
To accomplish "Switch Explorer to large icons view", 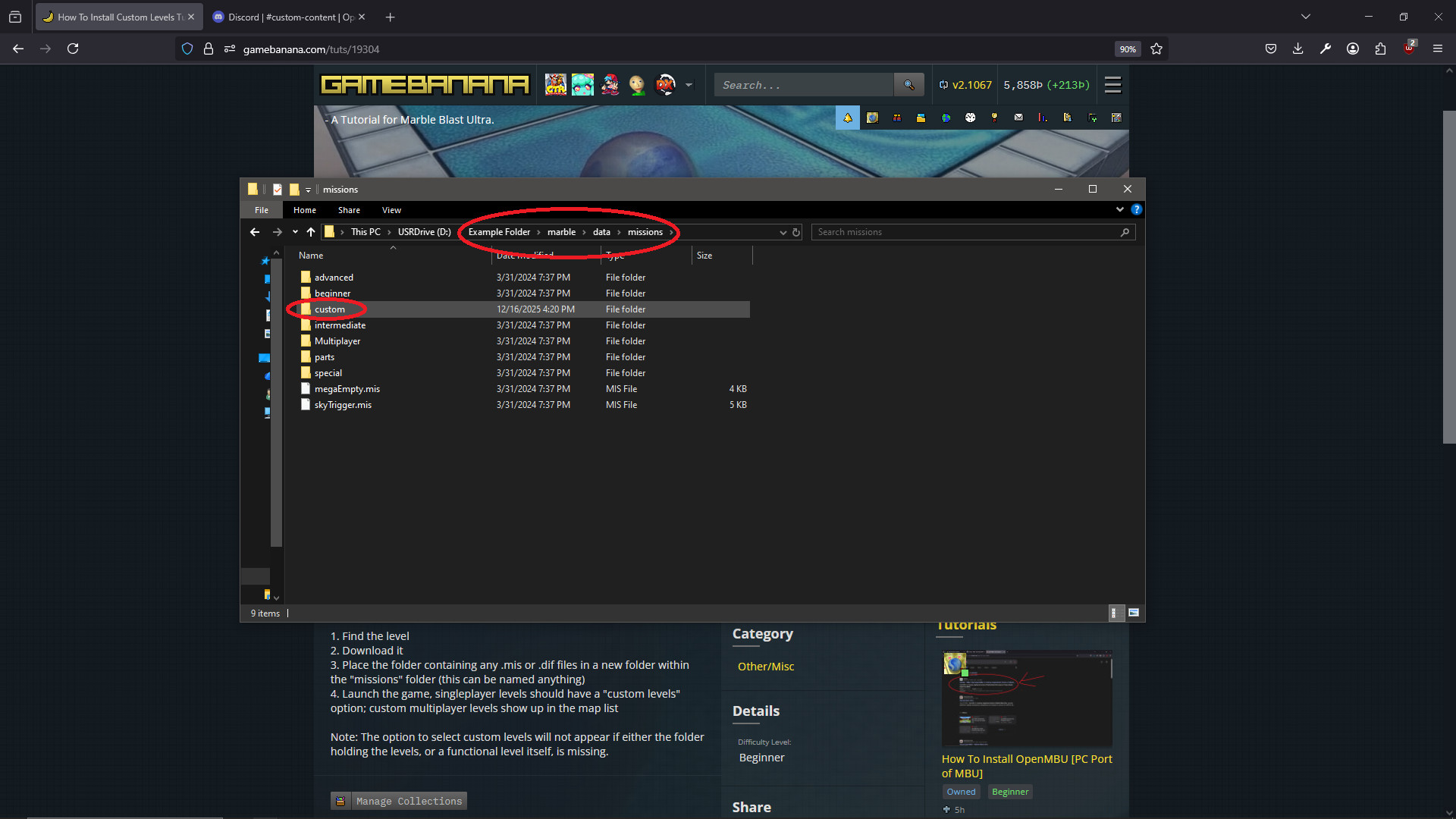I will point(1134,613).
